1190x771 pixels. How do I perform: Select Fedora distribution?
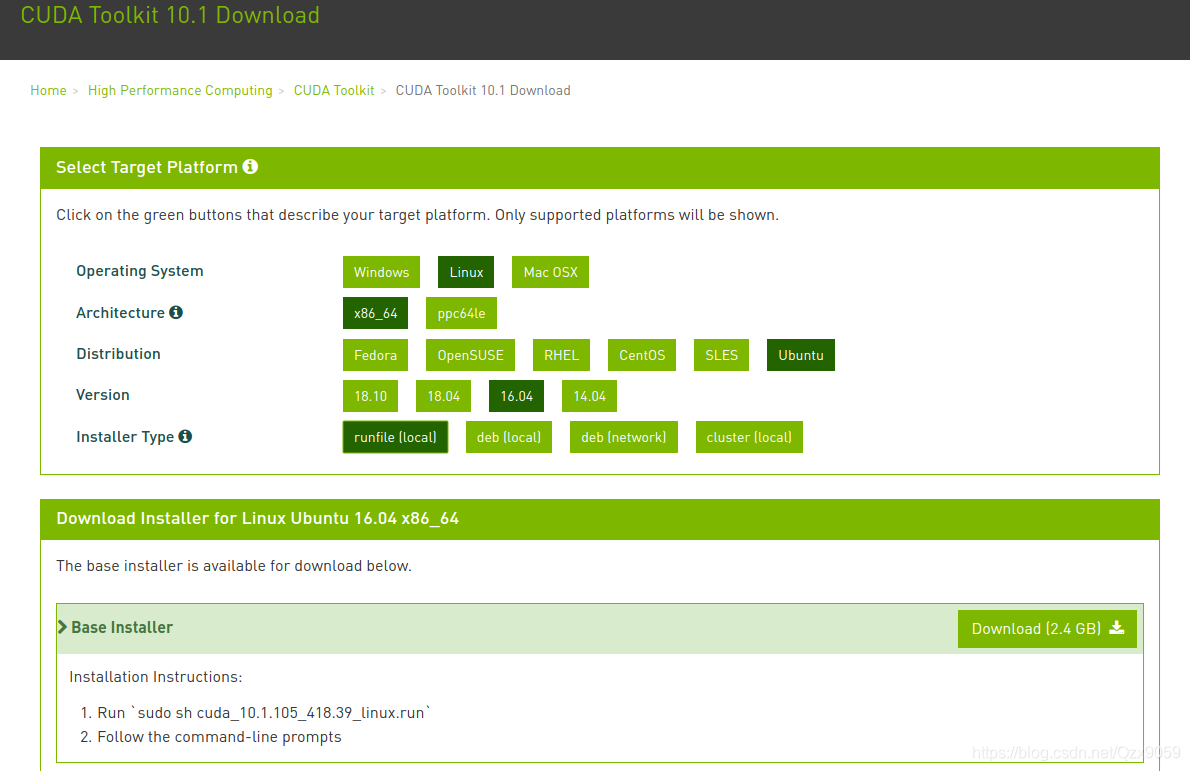point(376,355)
